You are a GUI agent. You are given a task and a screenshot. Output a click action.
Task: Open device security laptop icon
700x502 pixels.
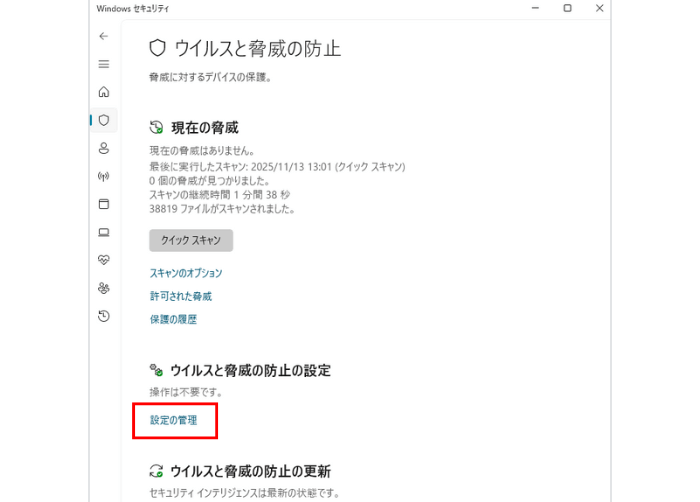click(x=104, y=232)
